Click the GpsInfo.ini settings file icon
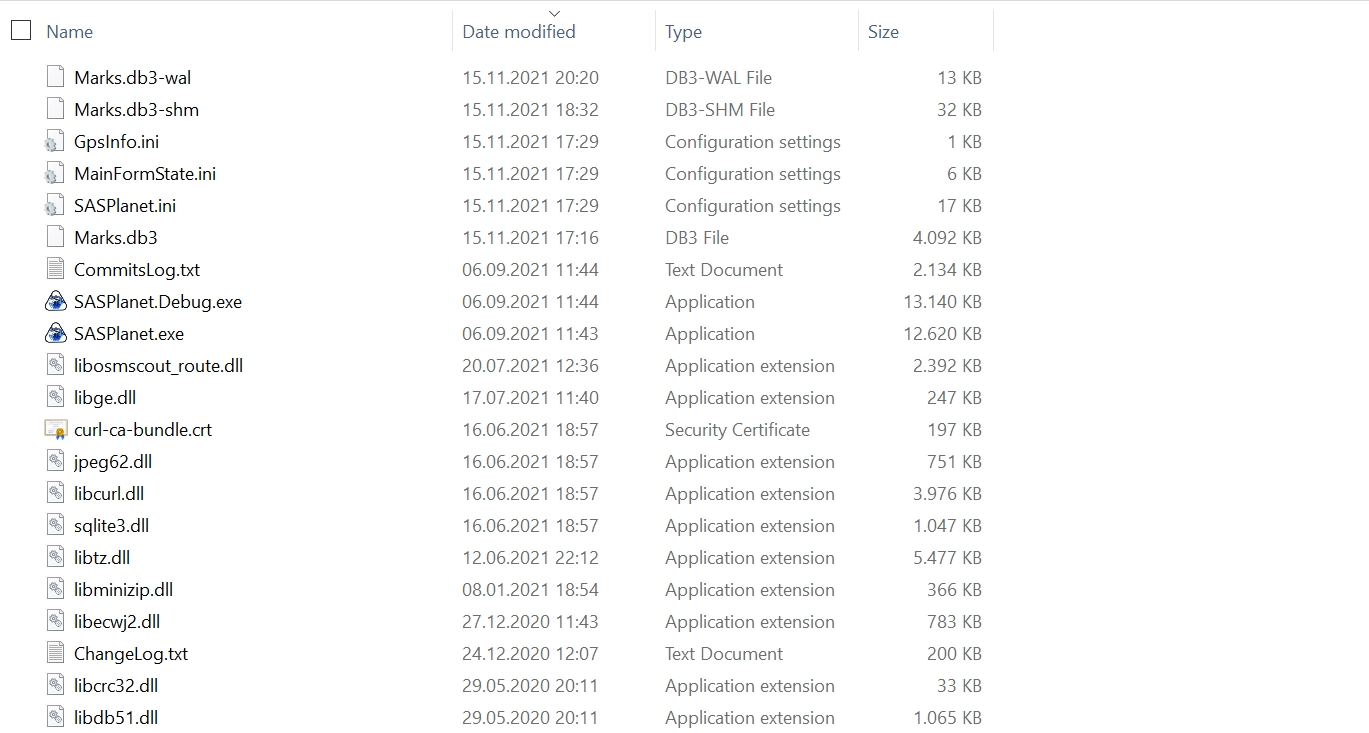Image resolution: width=1369 pixels, height=733 pixels. [x=56, y=142]
